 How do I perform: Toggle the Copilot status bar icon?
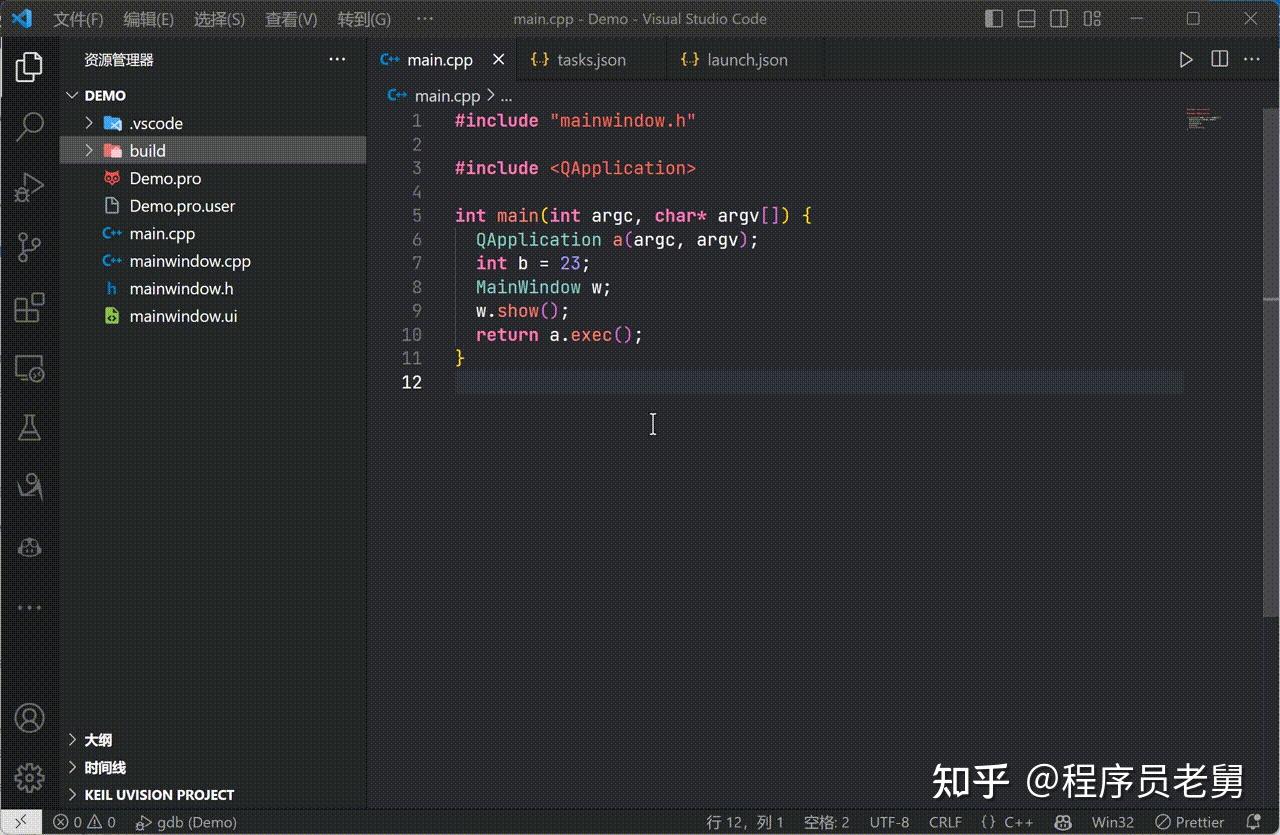click(x=1062, y=822)
